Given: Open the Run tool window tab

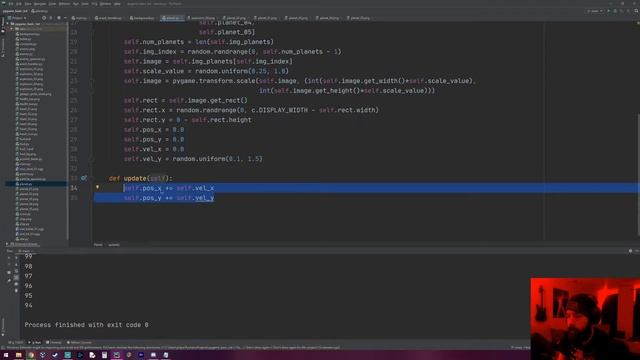Looking at the screenshot, I should click(35, 342).
